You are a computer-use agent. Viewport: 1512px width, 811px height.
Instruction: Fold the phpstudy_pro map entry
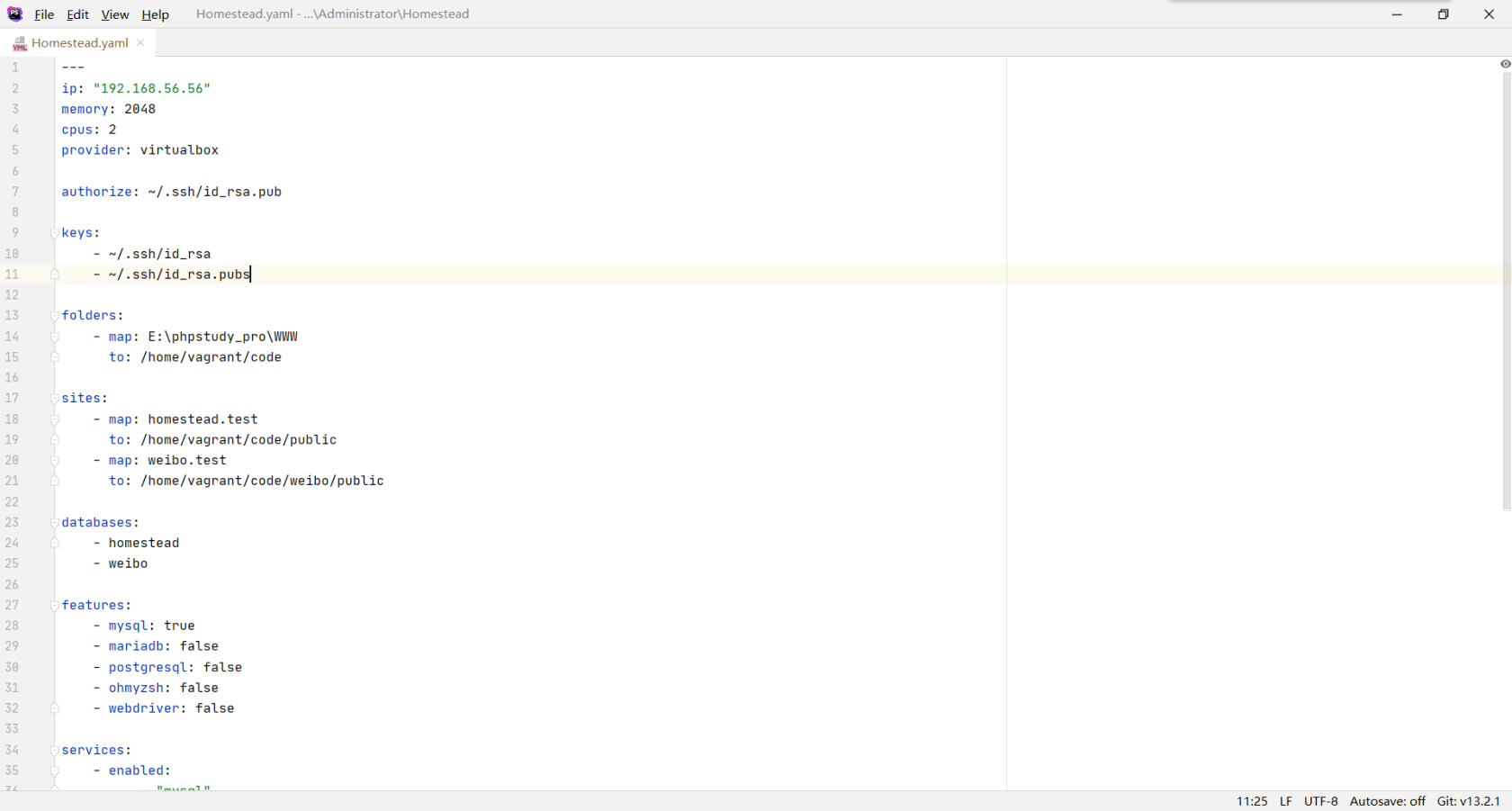pyautogui.click(x=55, y=337)
